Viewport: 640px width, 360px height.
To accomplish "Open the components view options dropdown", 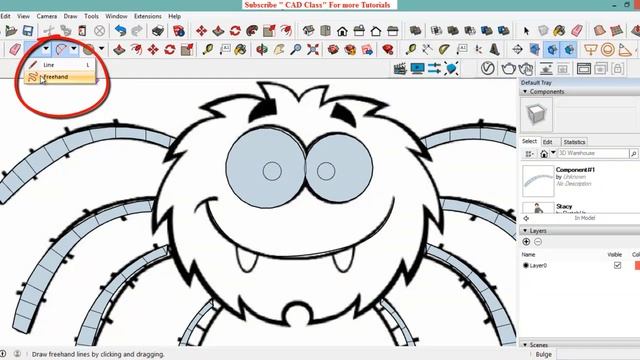I will [x=529, y=154].
